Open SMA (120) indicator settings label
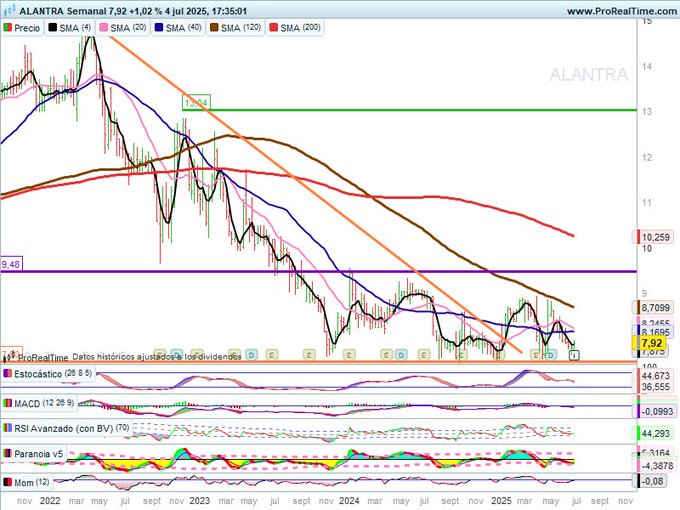Image resolution: width=680 pixels, height=510 pixels. click(x=241, y=28)
